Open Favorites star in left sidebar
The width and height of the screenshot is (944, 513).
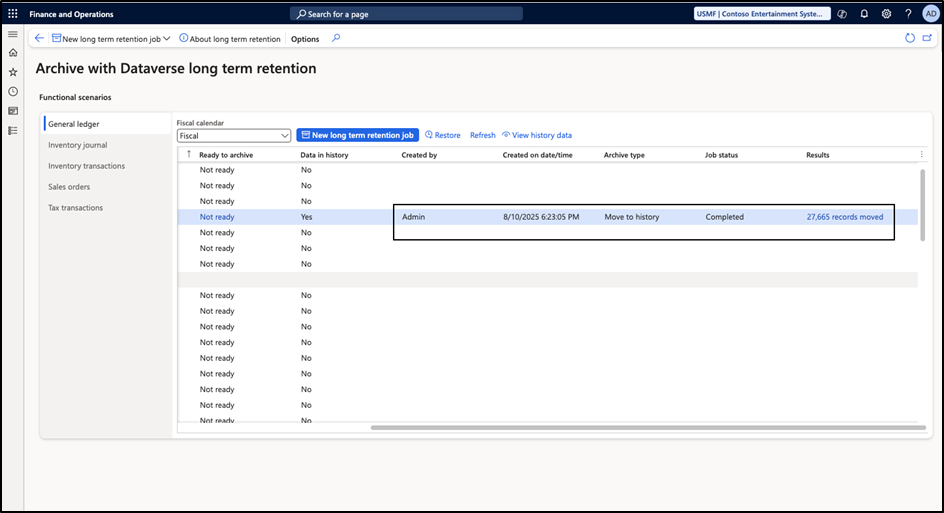(x=13, y=72)
